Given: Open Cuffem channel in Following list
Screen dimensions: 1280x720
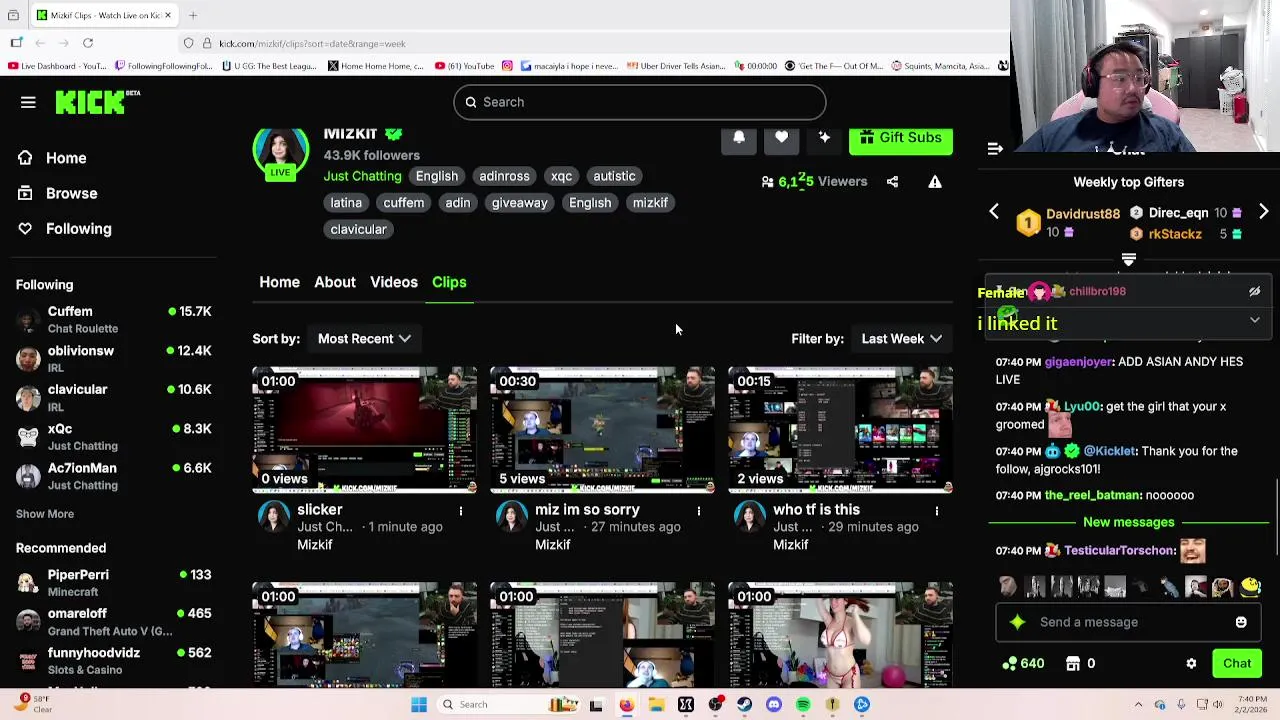Looking at the screenshot, I should (x=114, y=320).
